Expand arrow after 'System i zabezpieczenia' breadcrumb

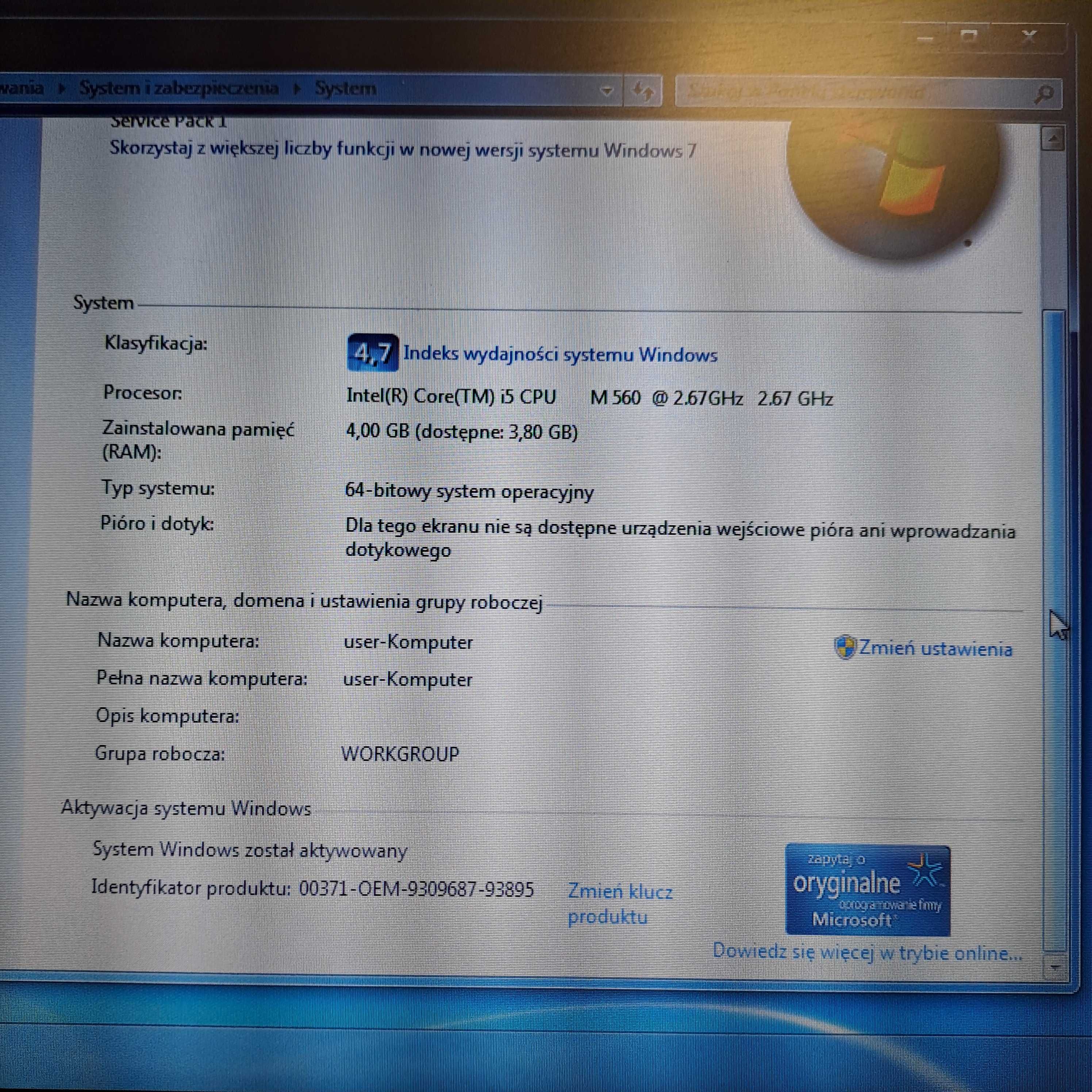(x=297, y=89)
